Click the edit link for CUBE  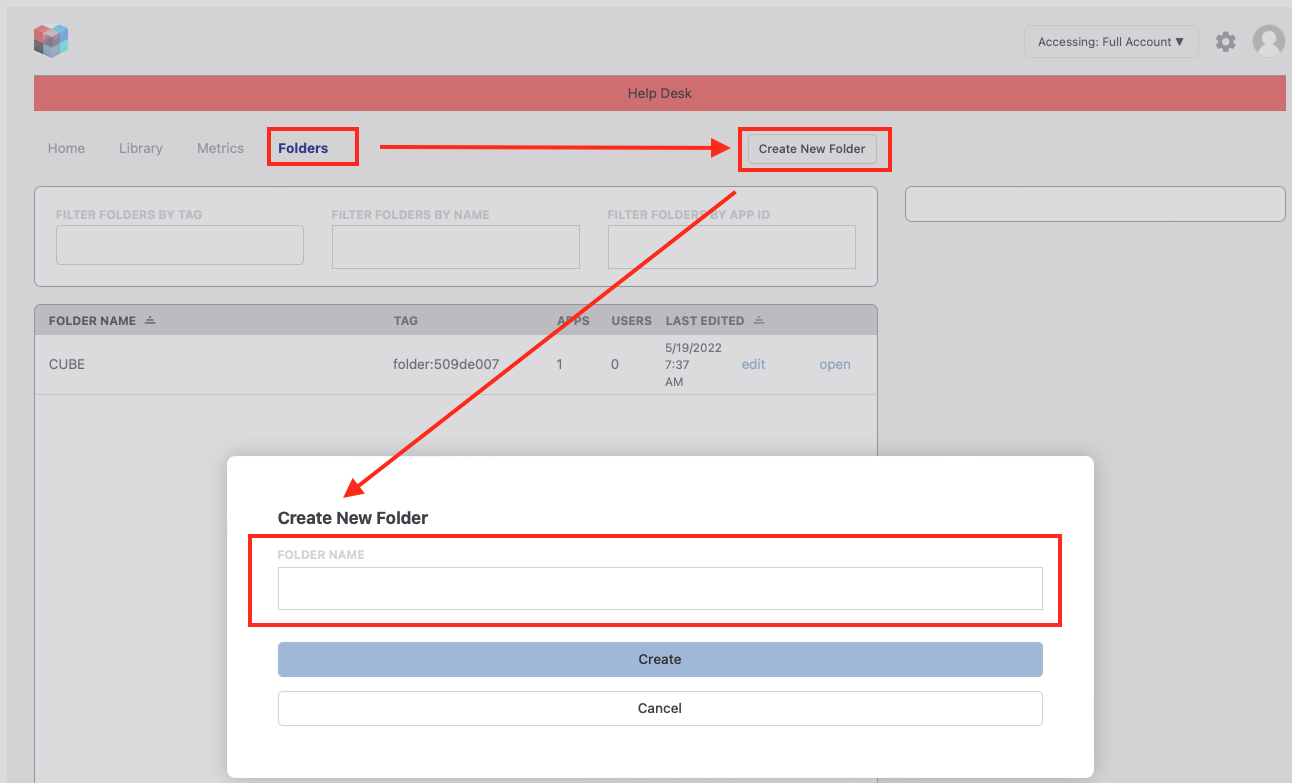click(753, 364)
